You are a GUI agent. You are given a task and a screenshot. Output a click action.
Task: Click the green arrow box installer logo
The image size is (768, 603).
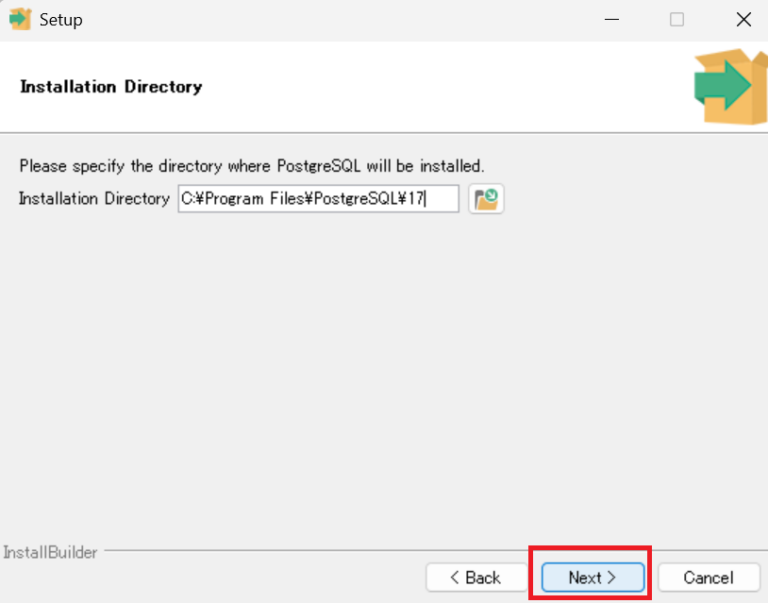click(x=729, y=87)
